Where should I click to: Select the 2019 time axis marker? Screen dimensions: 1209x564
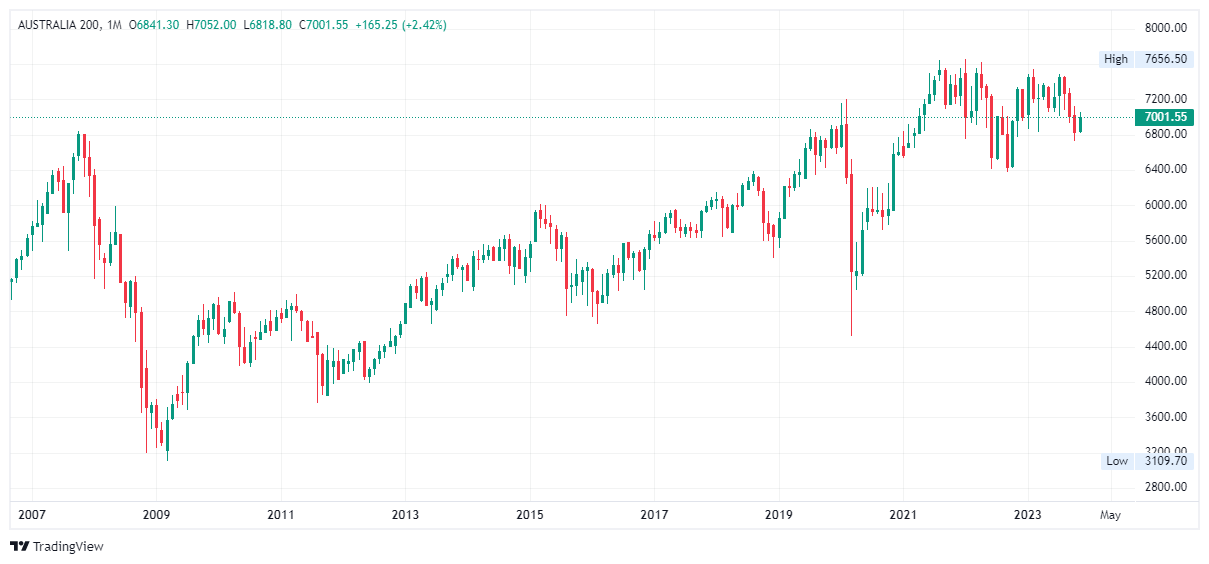(x=779, y=515)
